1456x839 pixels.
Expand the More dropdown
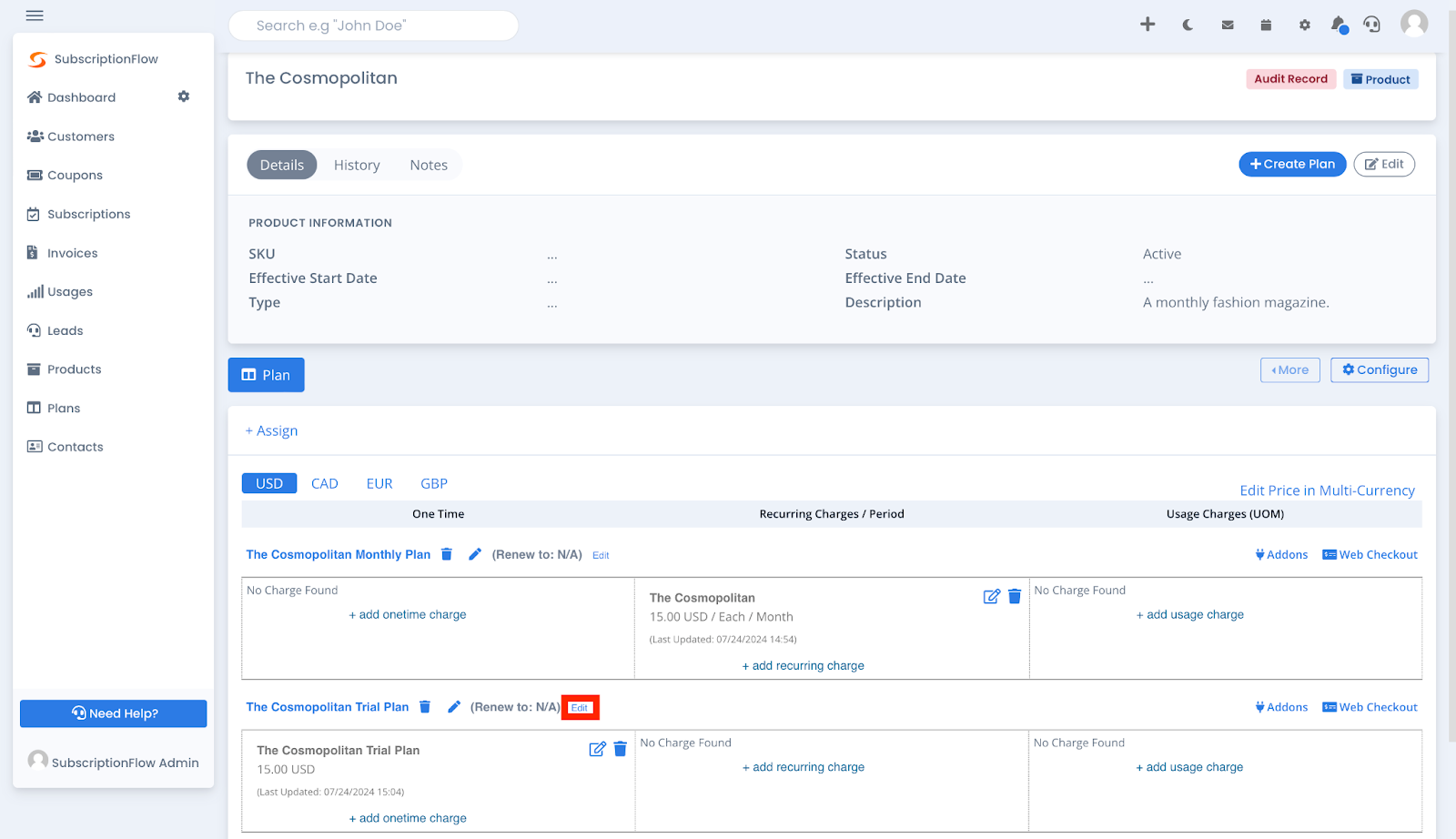click(1289, 370)
